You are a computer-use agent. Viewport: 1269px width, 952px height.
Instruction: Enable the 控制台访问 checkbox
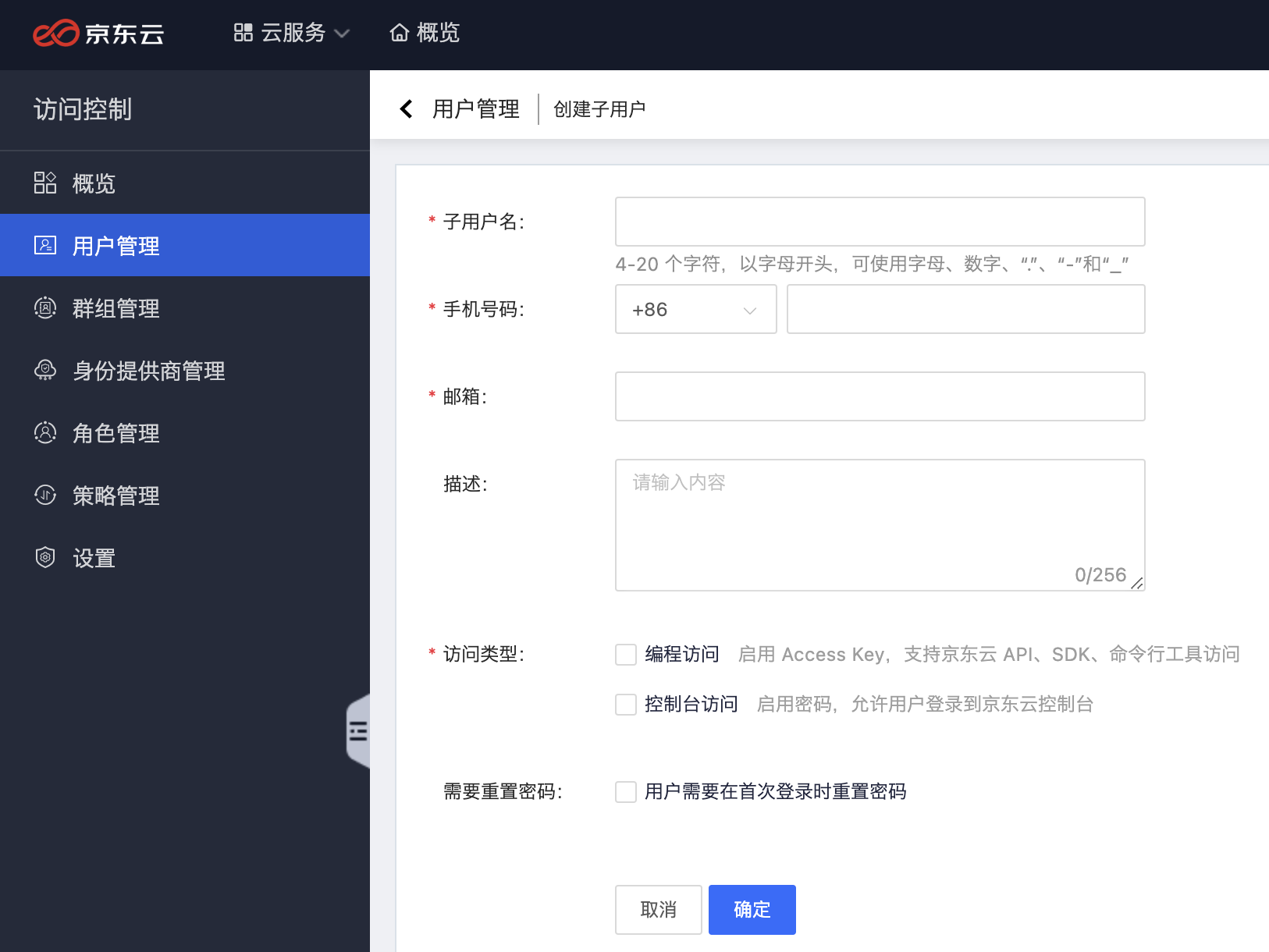tap(625, 705)
